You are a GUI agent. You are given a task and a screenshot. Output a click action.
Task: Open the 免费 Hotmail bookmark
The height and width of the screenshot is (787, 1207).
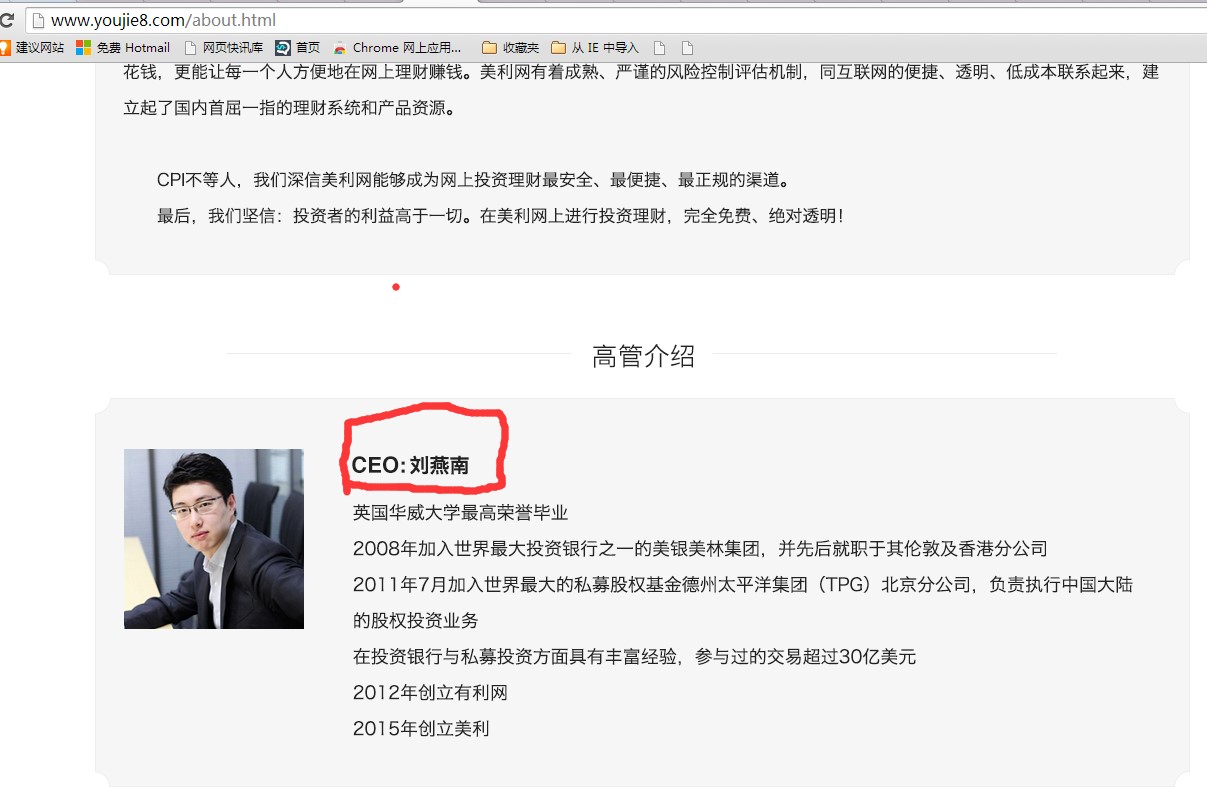pos(123,47)
